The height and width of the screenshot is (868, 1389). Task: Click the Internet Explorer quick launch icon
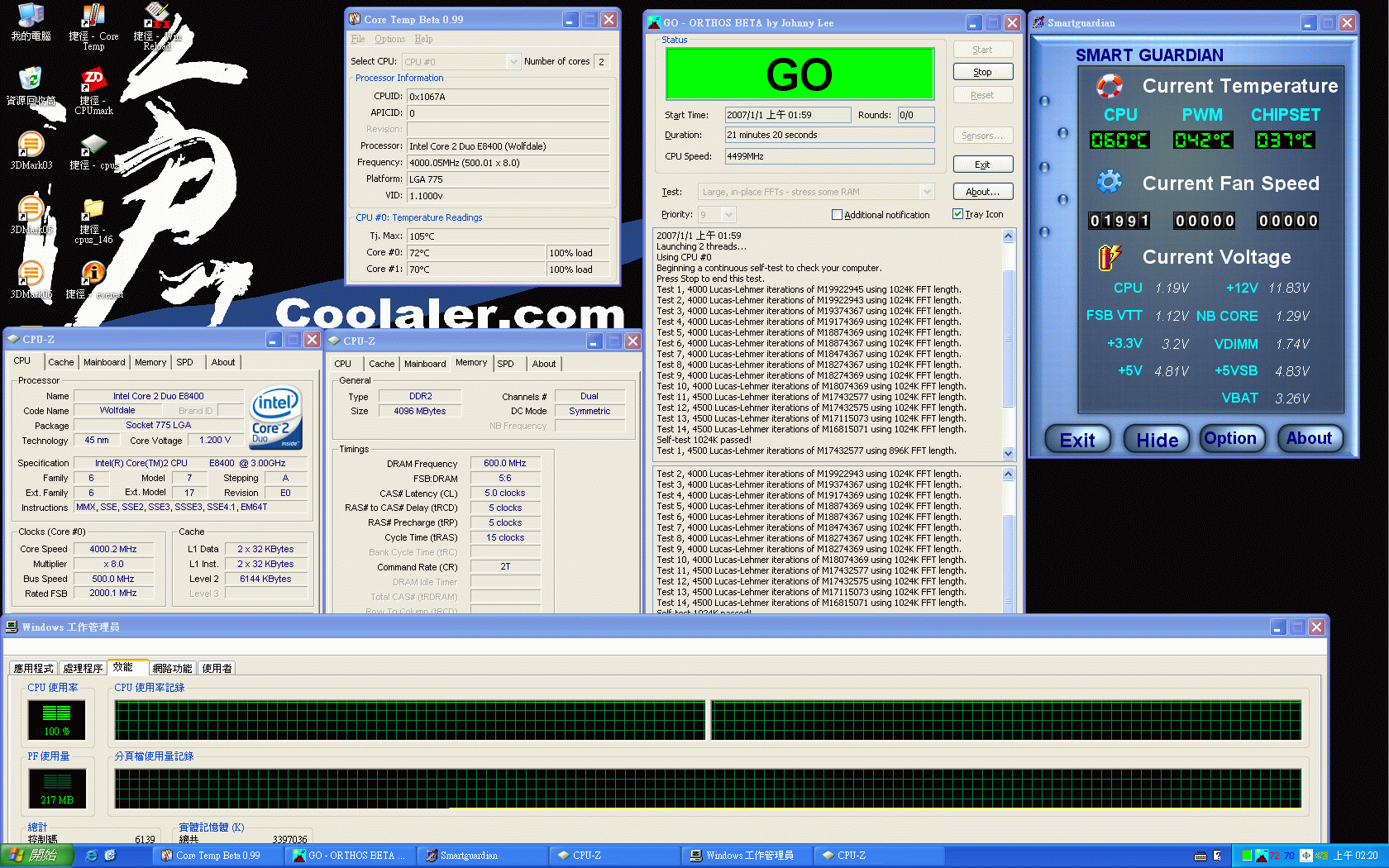pos(92,856)
